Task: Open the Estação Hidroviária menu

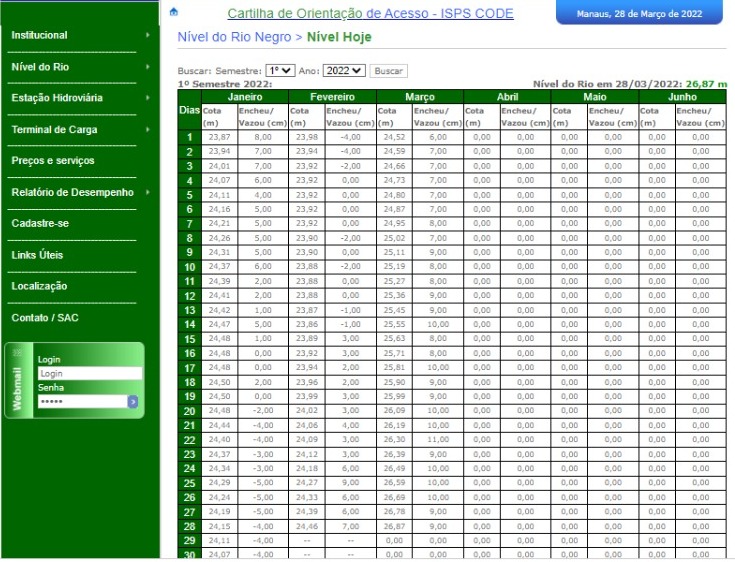Action: pyautogui.click(x=57, y=98)
